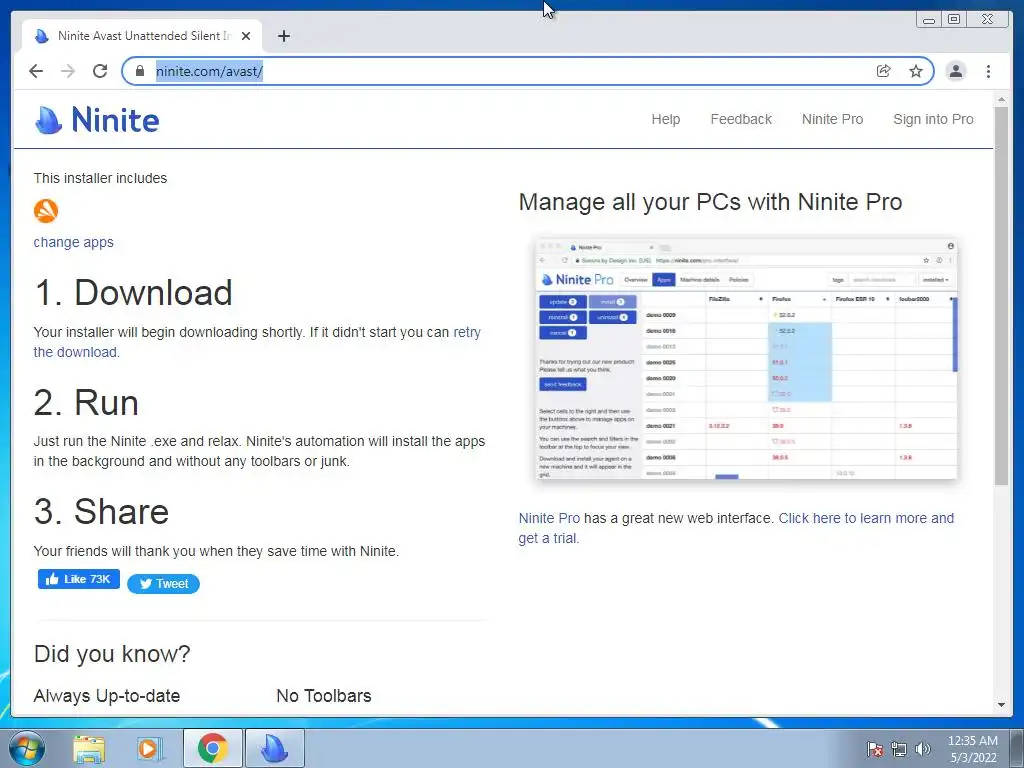Open the Chrome profile avatar
Image resolution: width=1024 pixels, height=768 pixels.
pyautogui.click(x=955, y=71)
